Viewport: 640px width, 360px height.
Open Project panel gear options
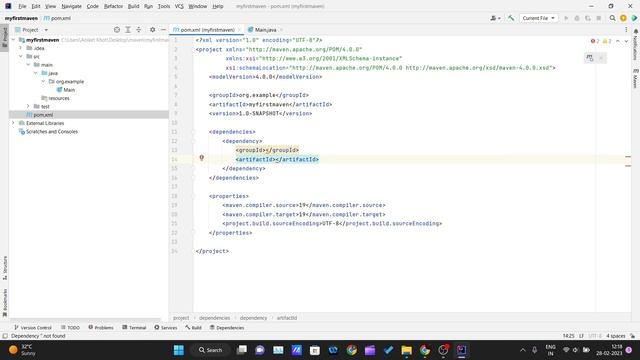(x=152, y=30)
